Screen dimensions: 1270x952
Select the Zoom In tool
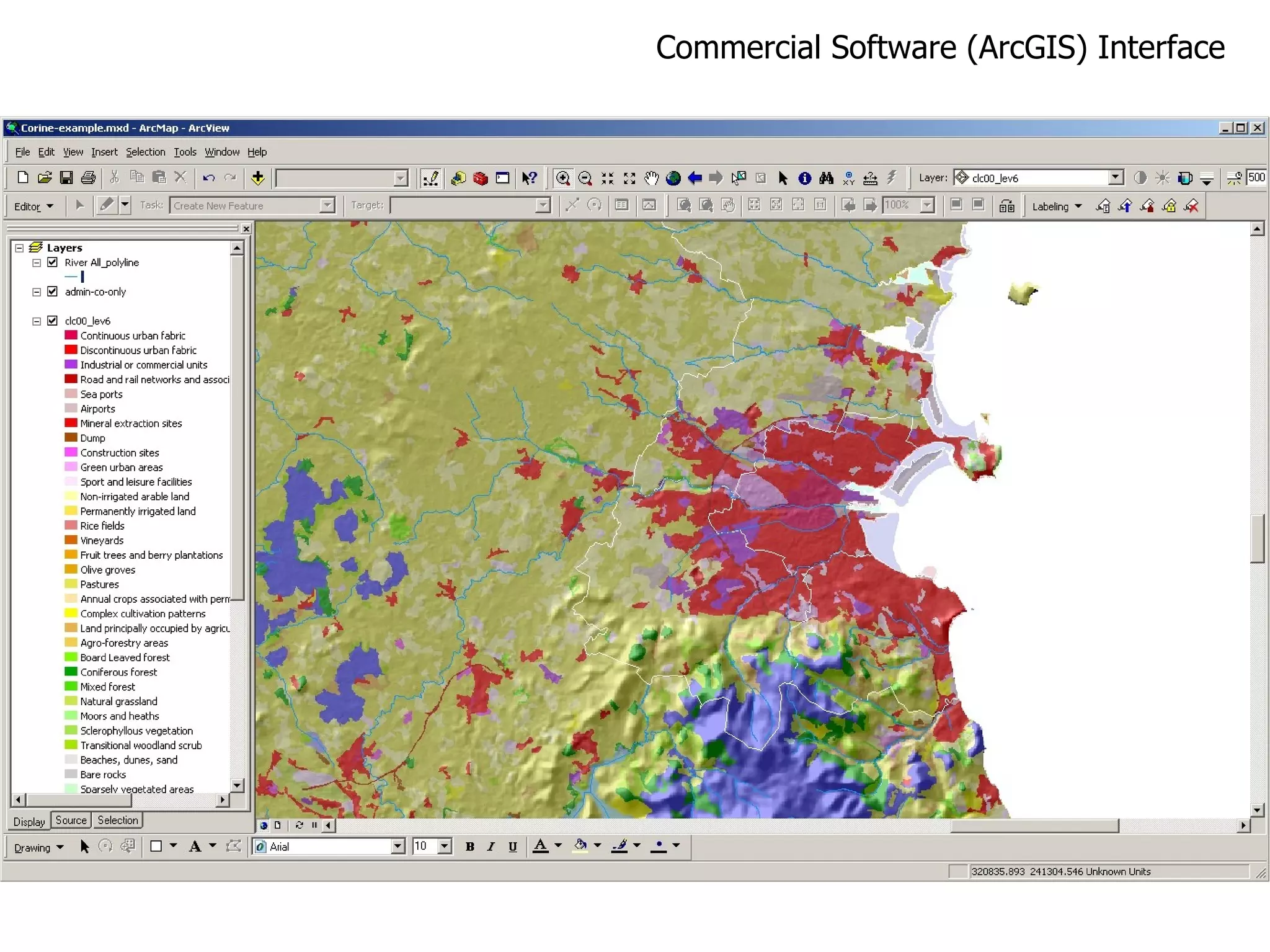(x=562, y=179)
